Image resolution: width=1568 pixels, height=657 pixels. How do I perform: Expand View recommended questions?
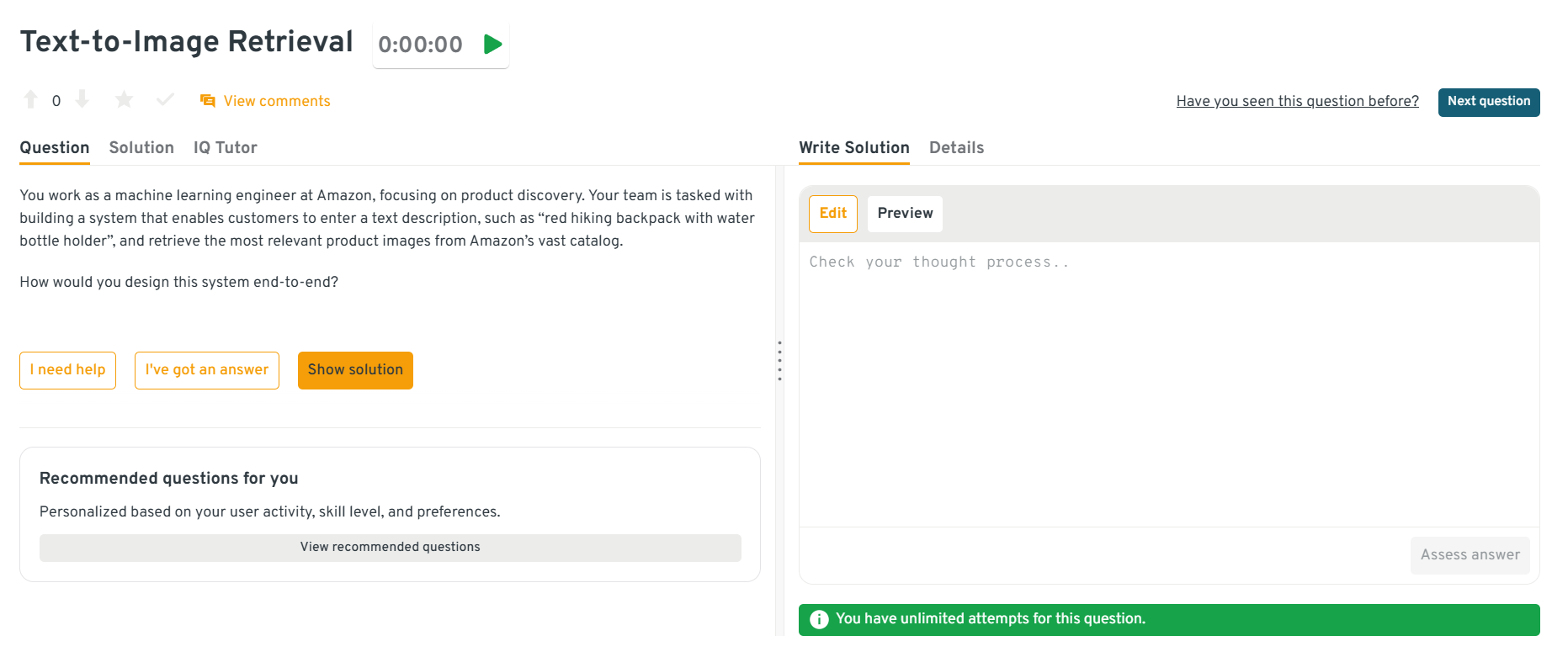click(x=390, y=547)
